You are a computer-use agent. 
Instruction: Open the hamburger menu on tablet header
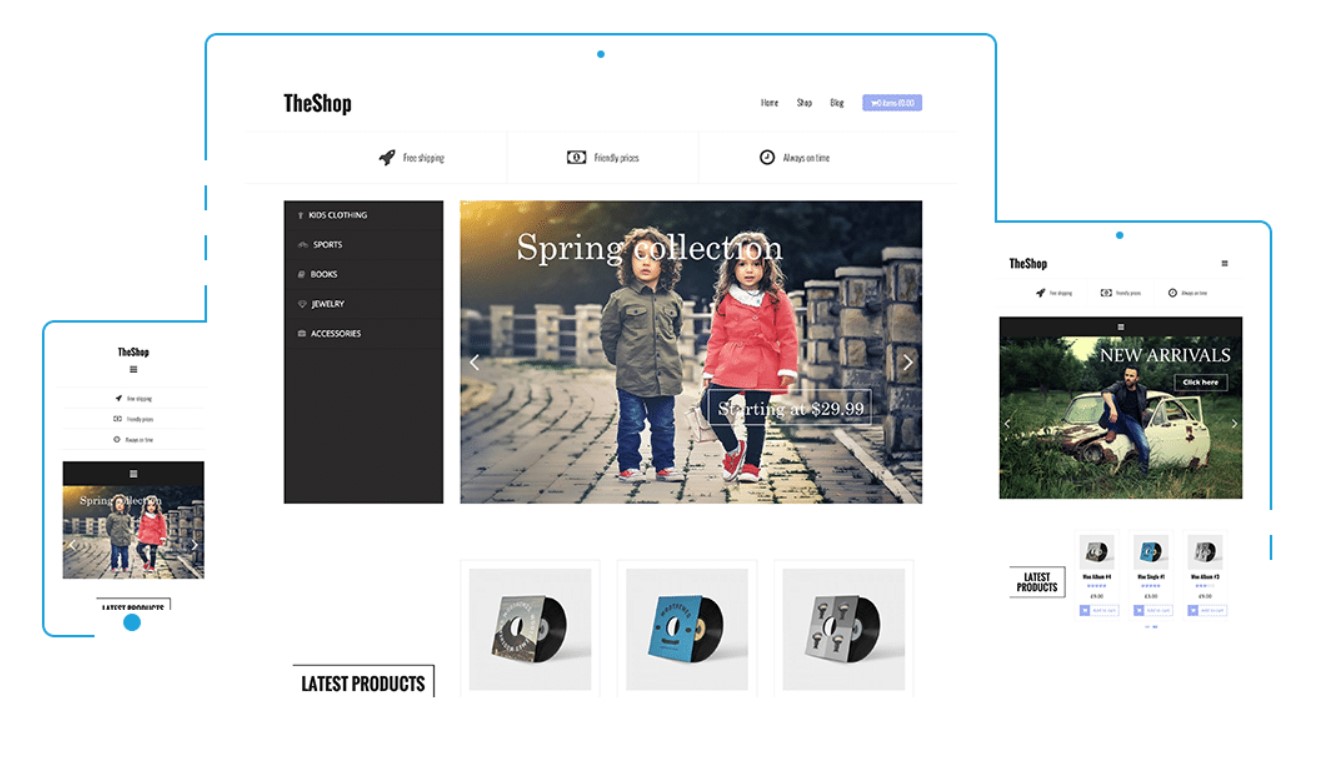click(x=1225, y=264)
